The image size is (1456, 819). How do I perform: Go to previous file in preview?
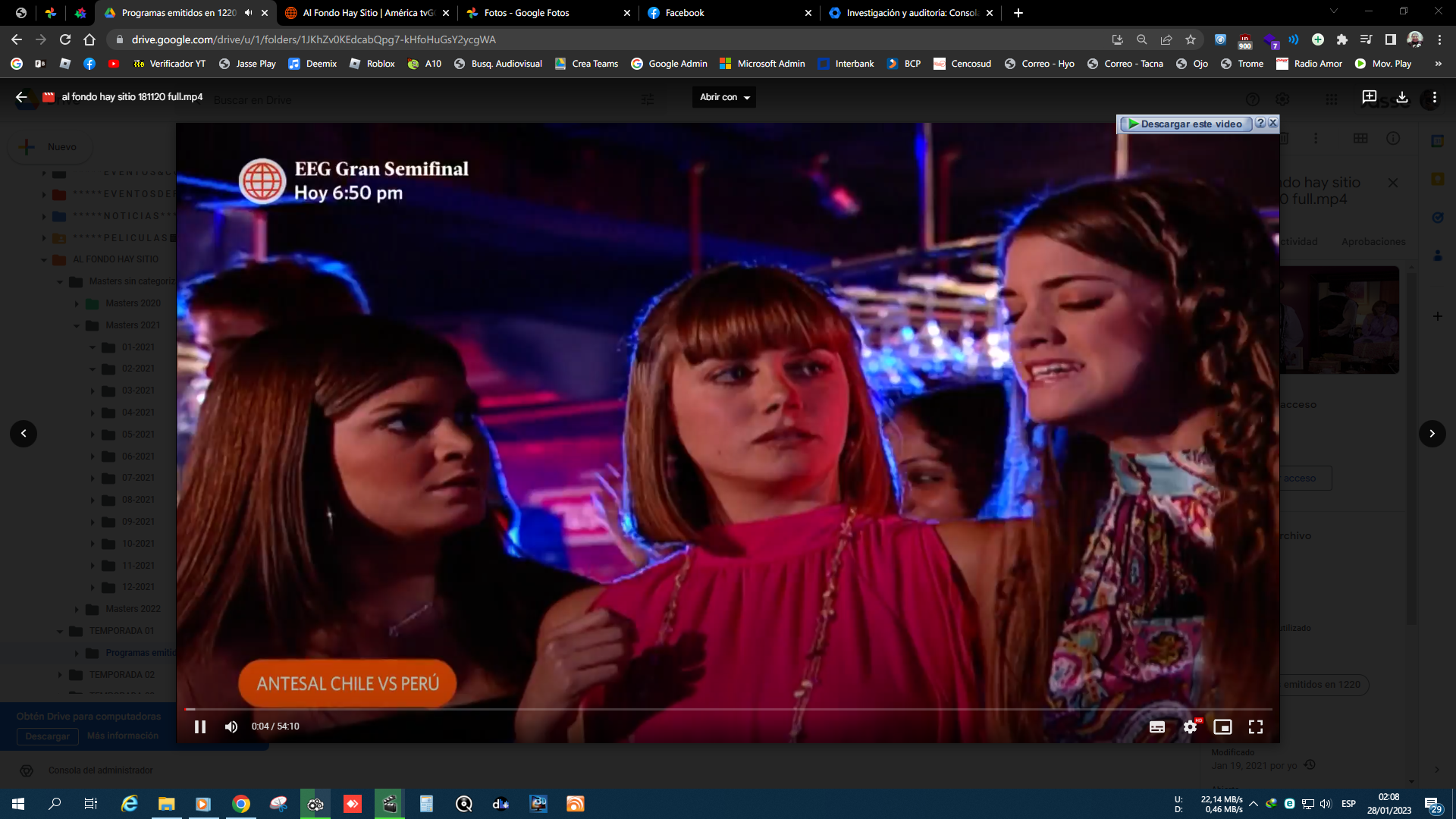click(24, 434)
